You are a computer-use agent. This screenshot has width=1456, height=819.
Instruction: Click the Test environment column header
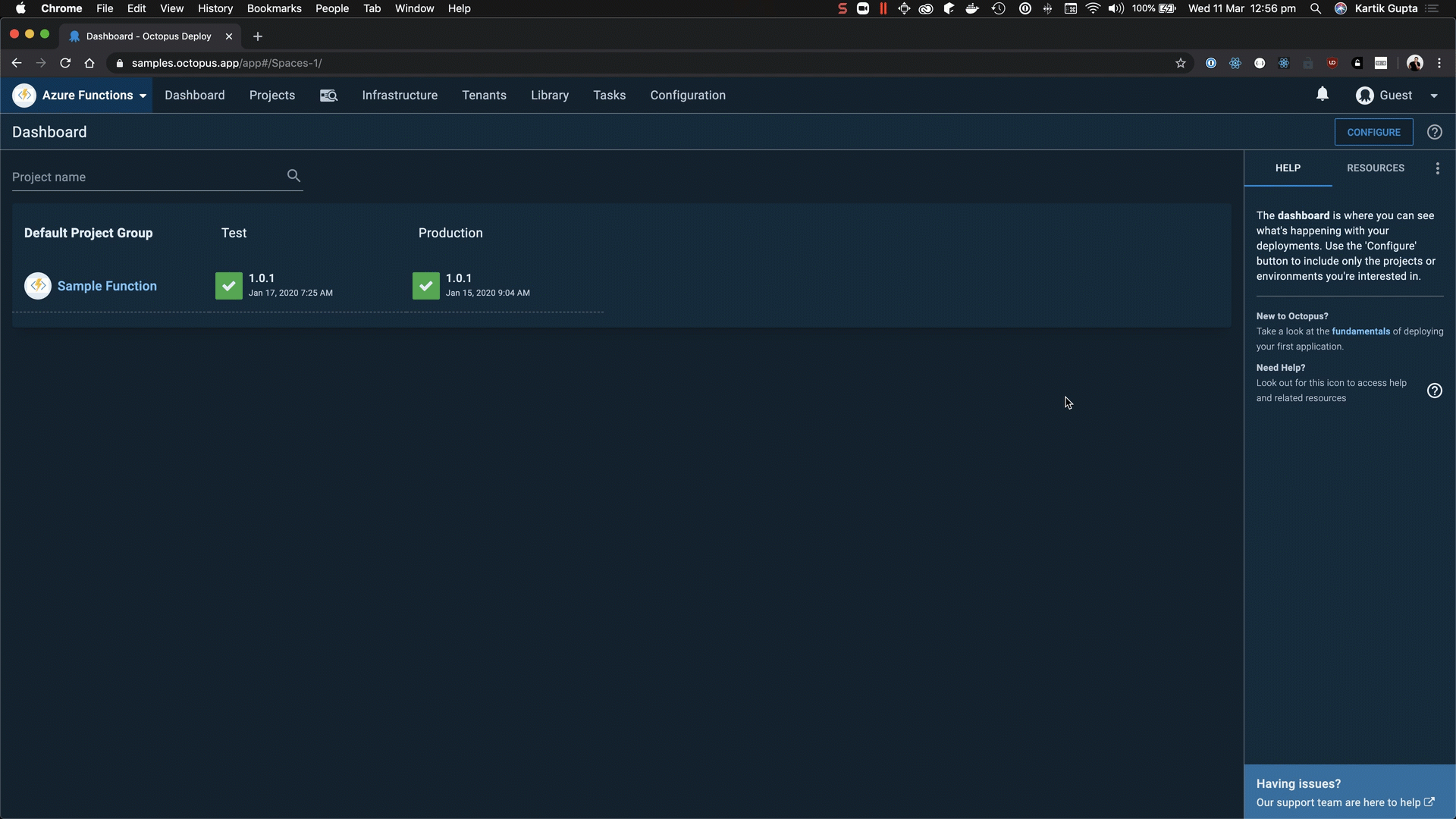pyautogui.click(x=234, y=233)
